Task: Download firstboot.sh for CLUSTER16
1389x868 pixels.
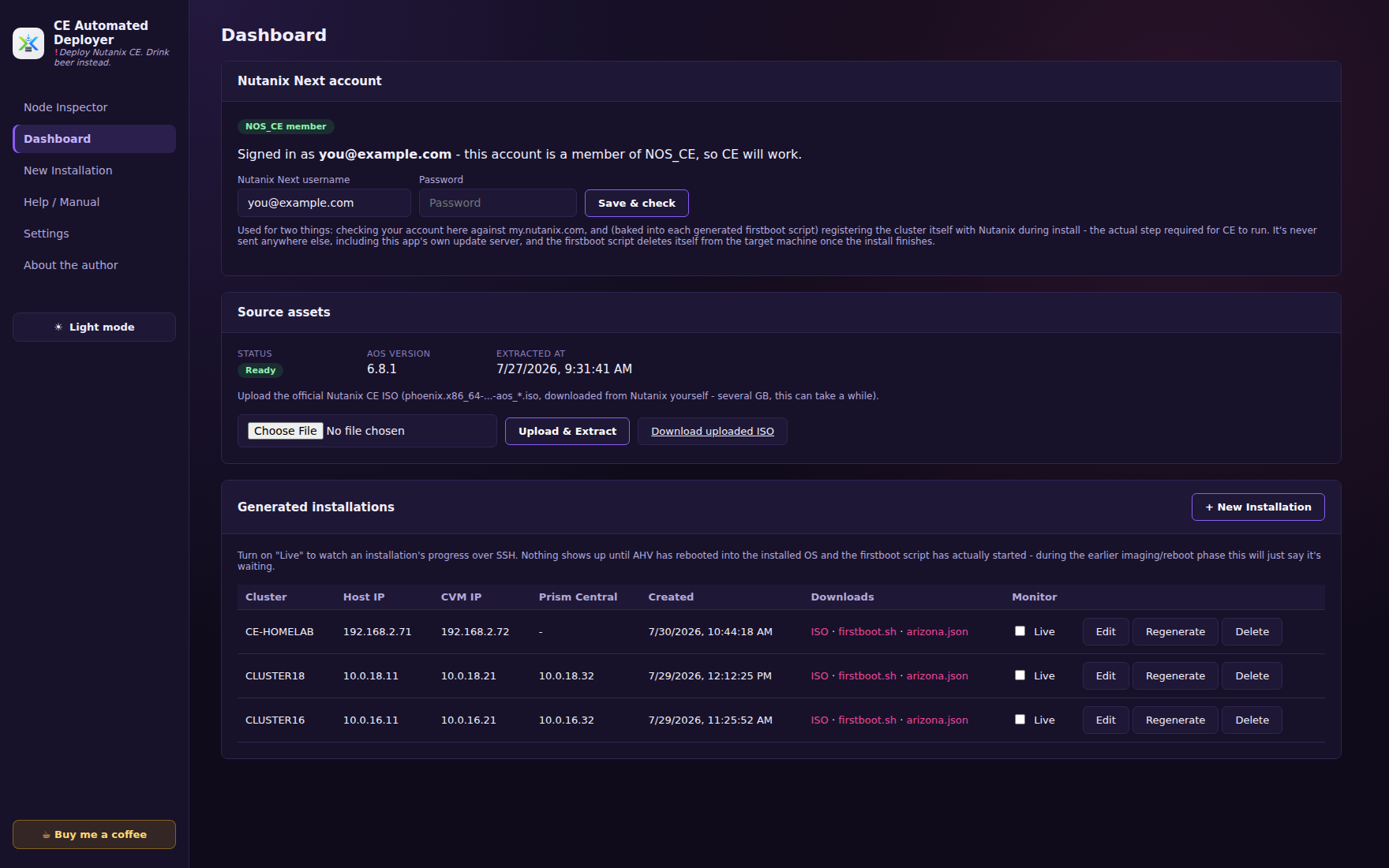Action: tap(867, 720)
